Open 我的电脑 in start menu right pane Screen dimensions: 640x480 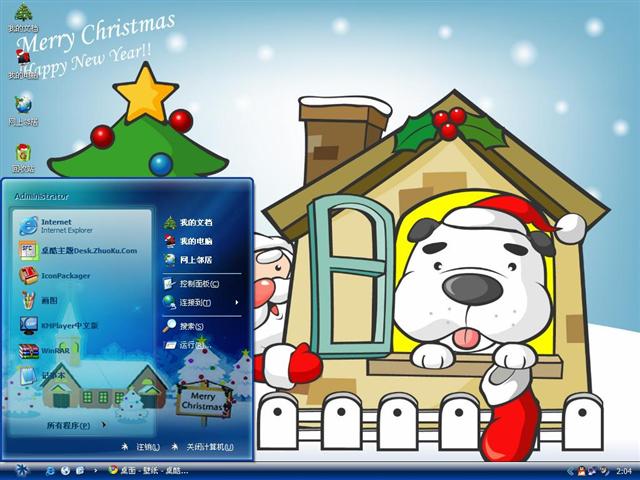coord(188,241)
